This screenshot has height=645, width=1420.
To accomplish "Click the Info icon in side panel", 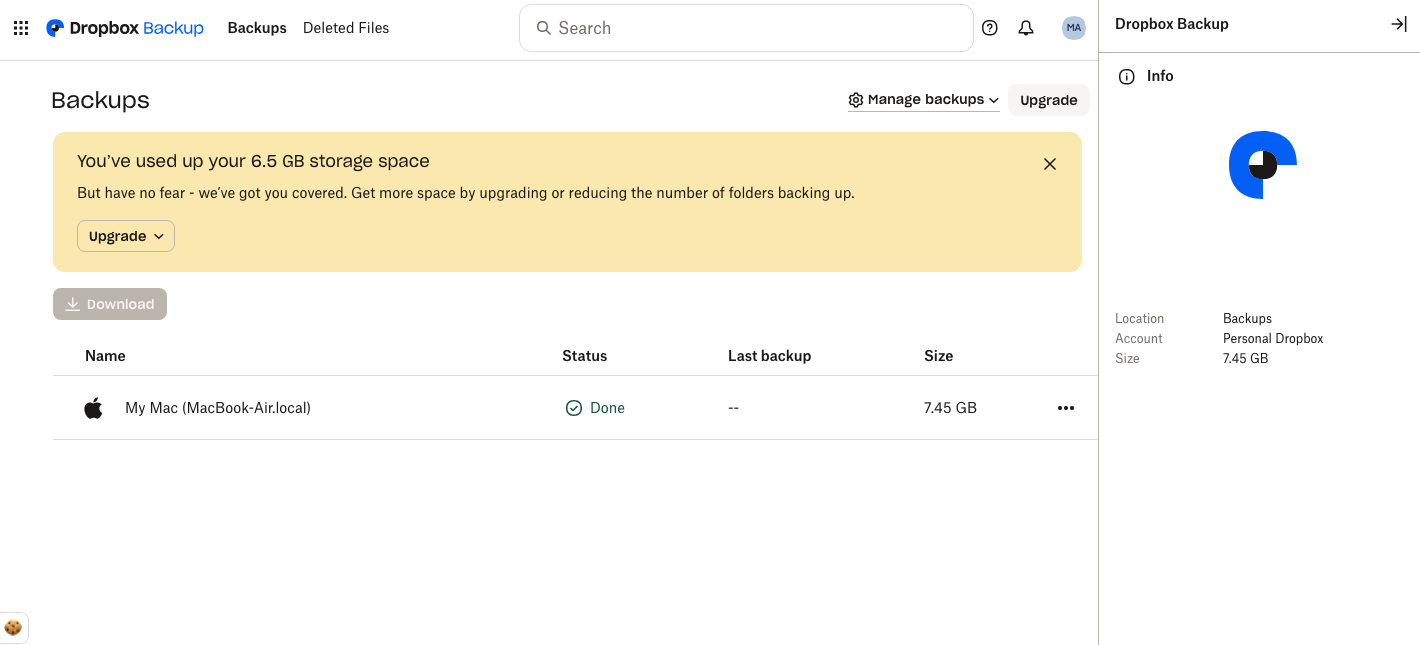I will [x=1127, y=77].
